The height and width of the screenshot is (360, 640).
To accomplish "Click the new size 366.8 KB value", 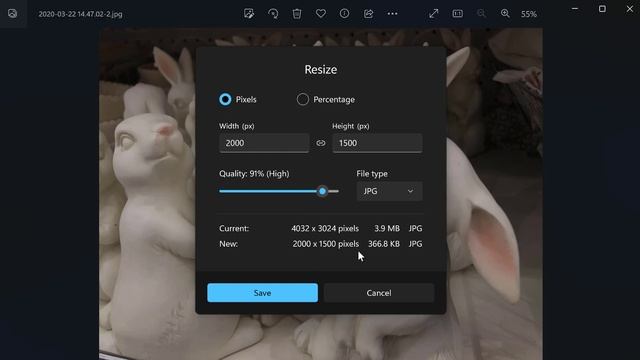I will 384,244.
